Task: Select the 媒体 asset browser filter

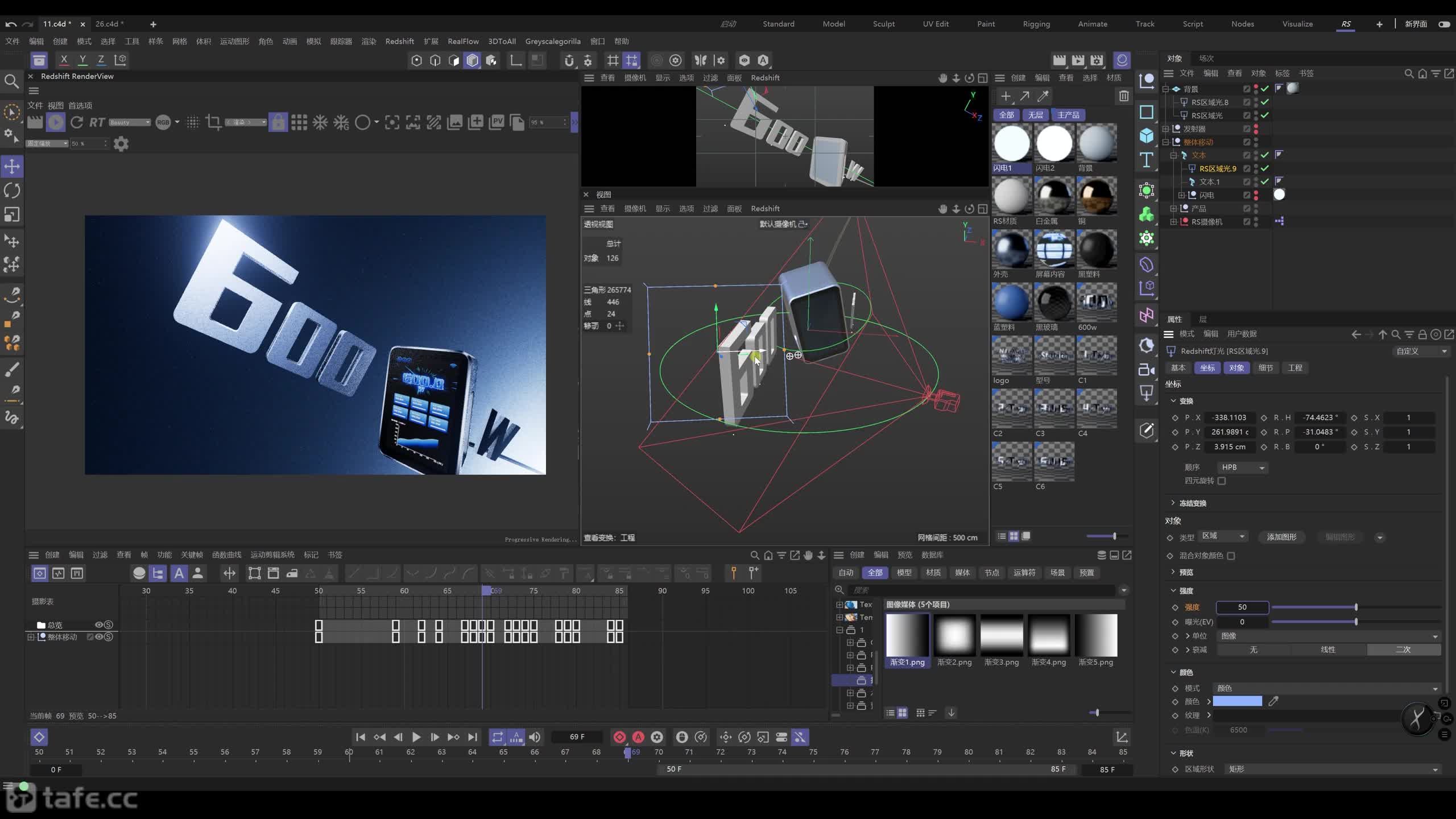Action: pos(962,573)
